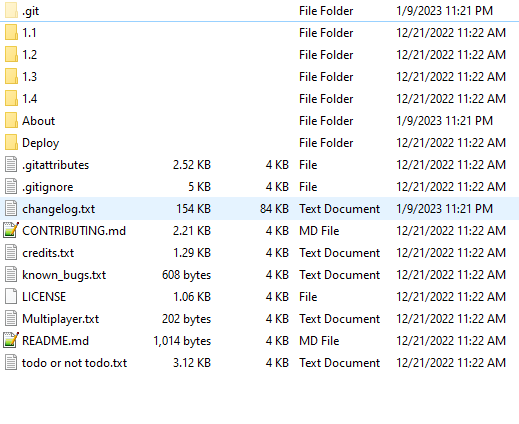Select the .git folder icon
The height and width of the screenshot is (424, 519).
11,11
